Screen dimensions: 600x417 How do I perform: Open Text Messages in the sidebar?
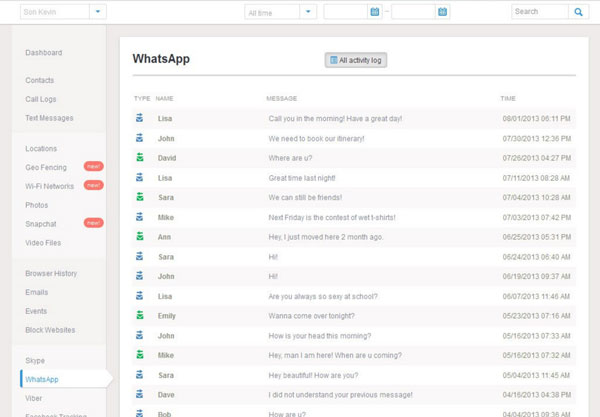coord(49,118)
